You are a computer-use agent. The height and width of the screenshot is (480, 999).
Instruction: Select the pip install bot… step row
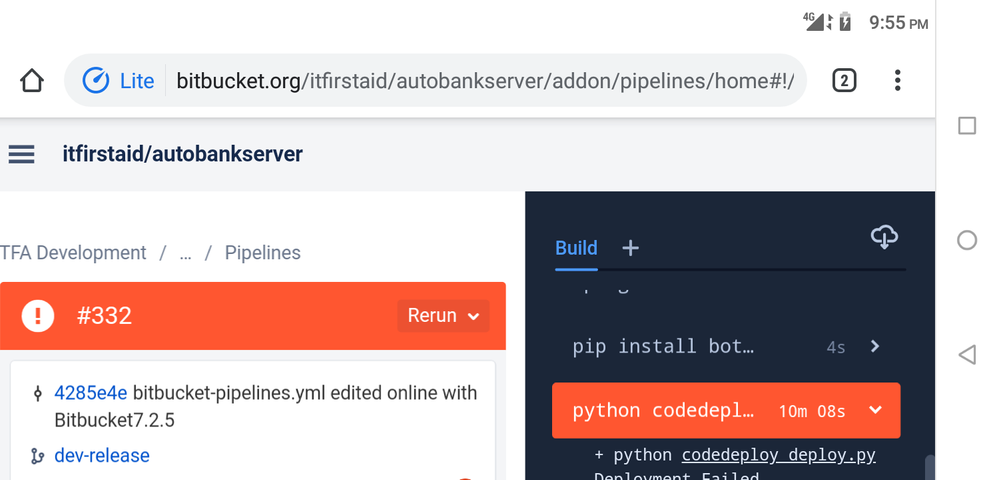pos(726,347)
